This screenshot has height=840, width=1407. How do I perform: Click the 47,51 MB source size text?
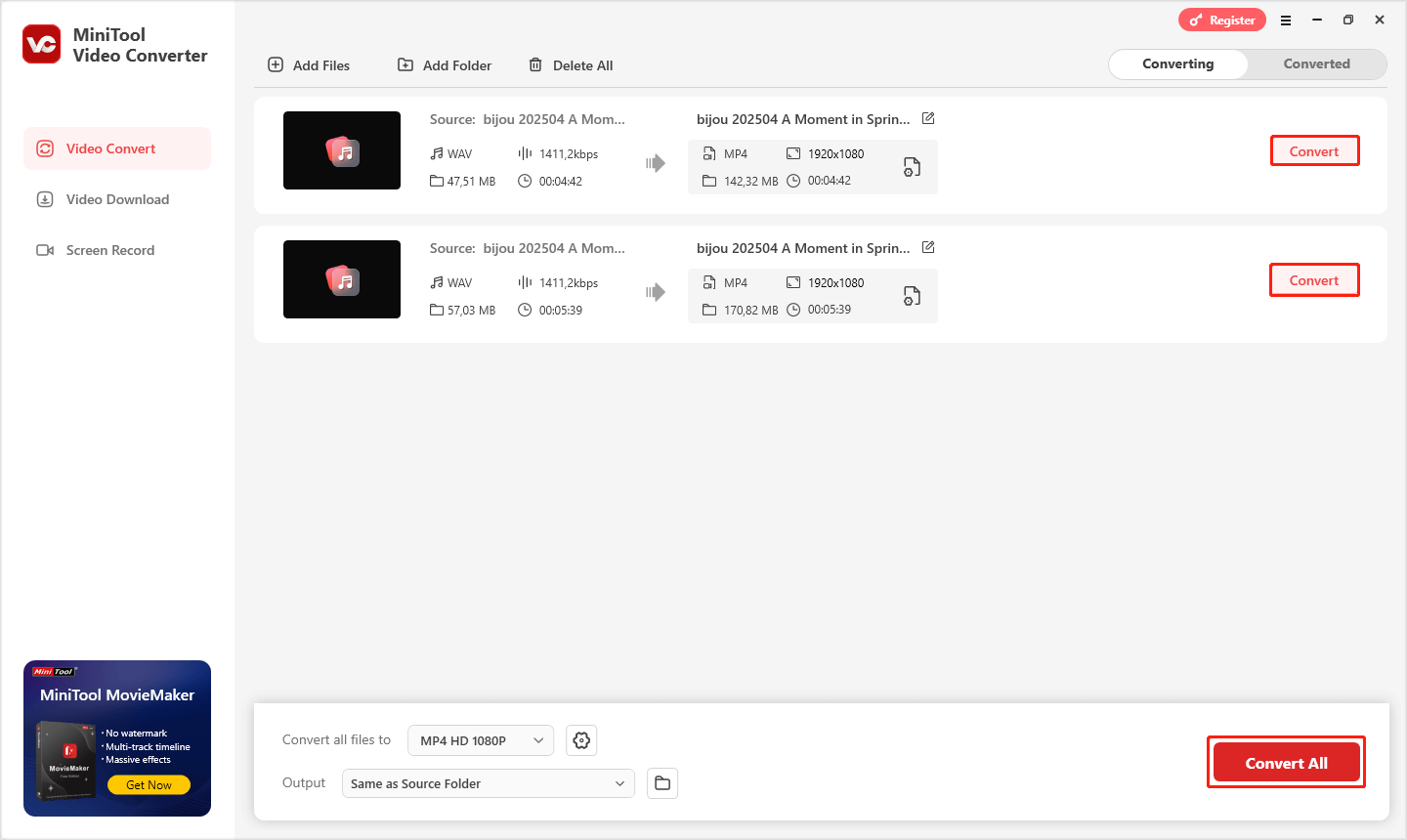pyautogui.click(x=471, y=181)
